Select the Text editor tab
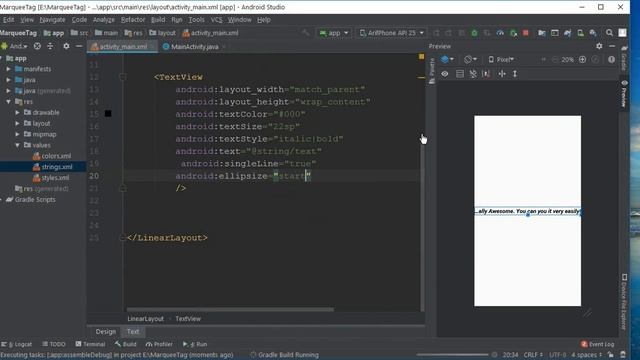The height and width of the screenshot is (360, 640). (x=133, y=332)
